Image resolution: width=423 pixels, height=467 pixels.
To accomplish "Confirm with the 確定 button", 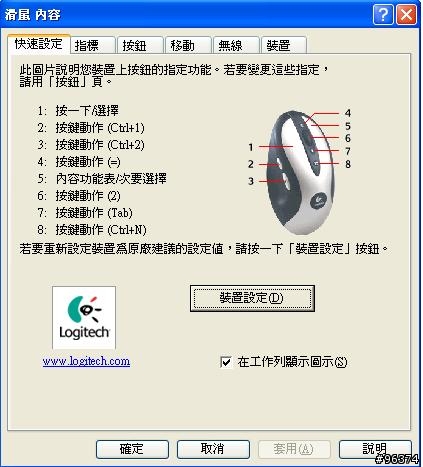I will point(132,449).
